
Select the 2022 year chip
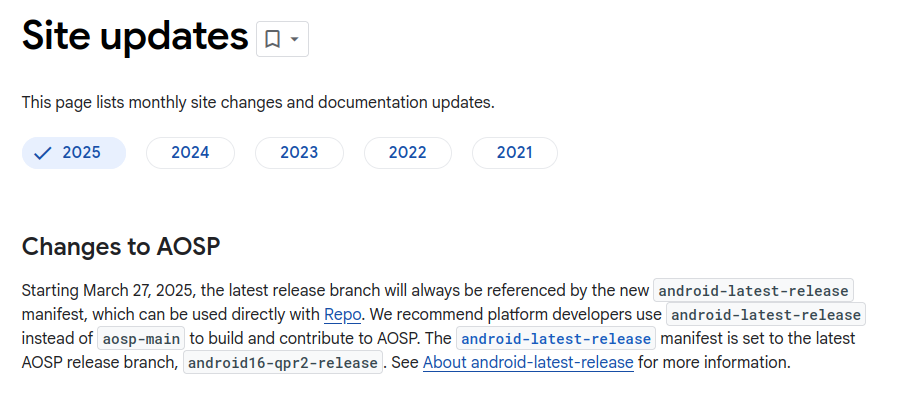(407, 153)
